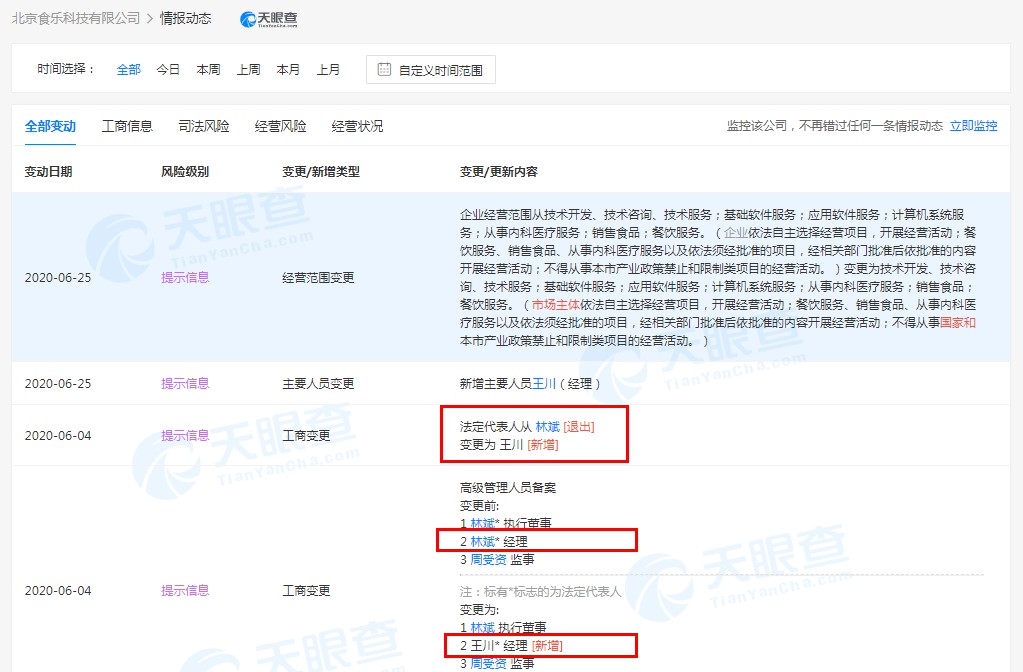Switch to the 工商信息 tab
1023x672 pixels.
[x=127, y=126]
